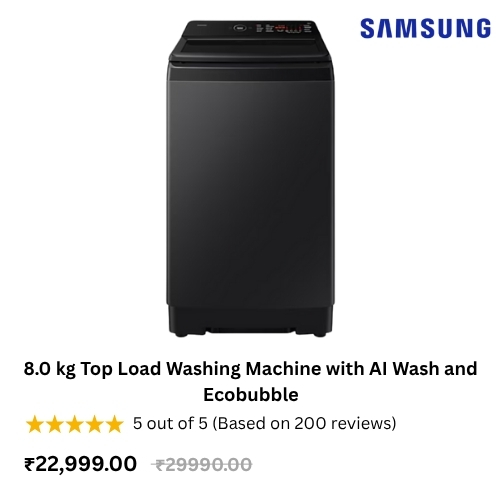Click the struck-through ₹29990.00 original price
Image resolution: width=500 pixels, height=500 pixels.
202,465
